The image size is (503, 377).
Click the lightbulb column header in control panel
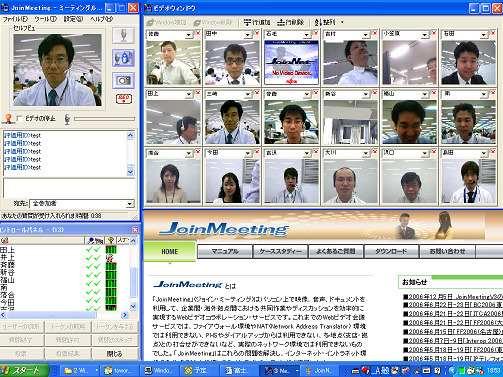click(111, 240)
